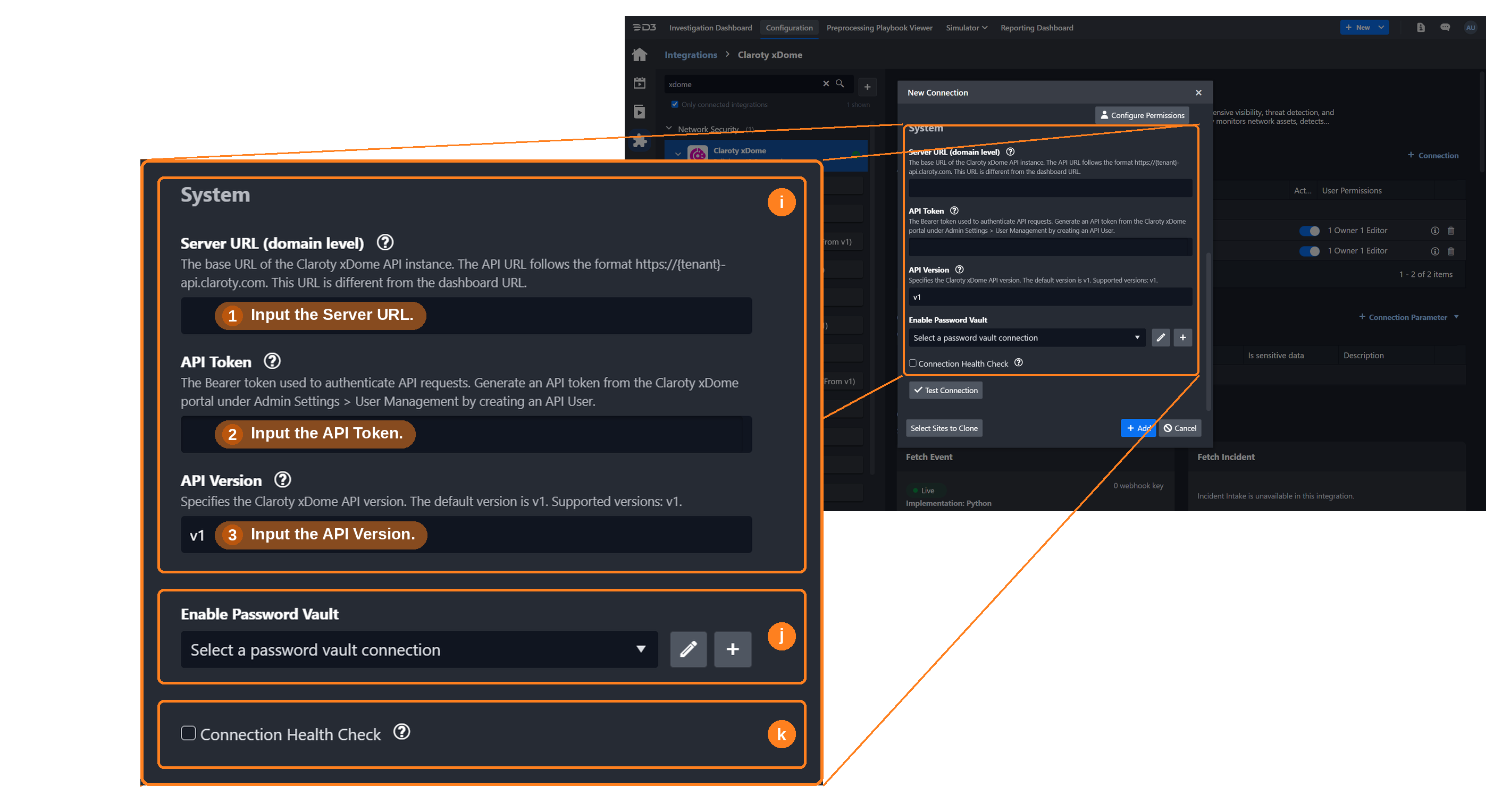Click the + Connection Parameter link
This screenshot has width=1502, height=812.
click(x=1403, y=317)
